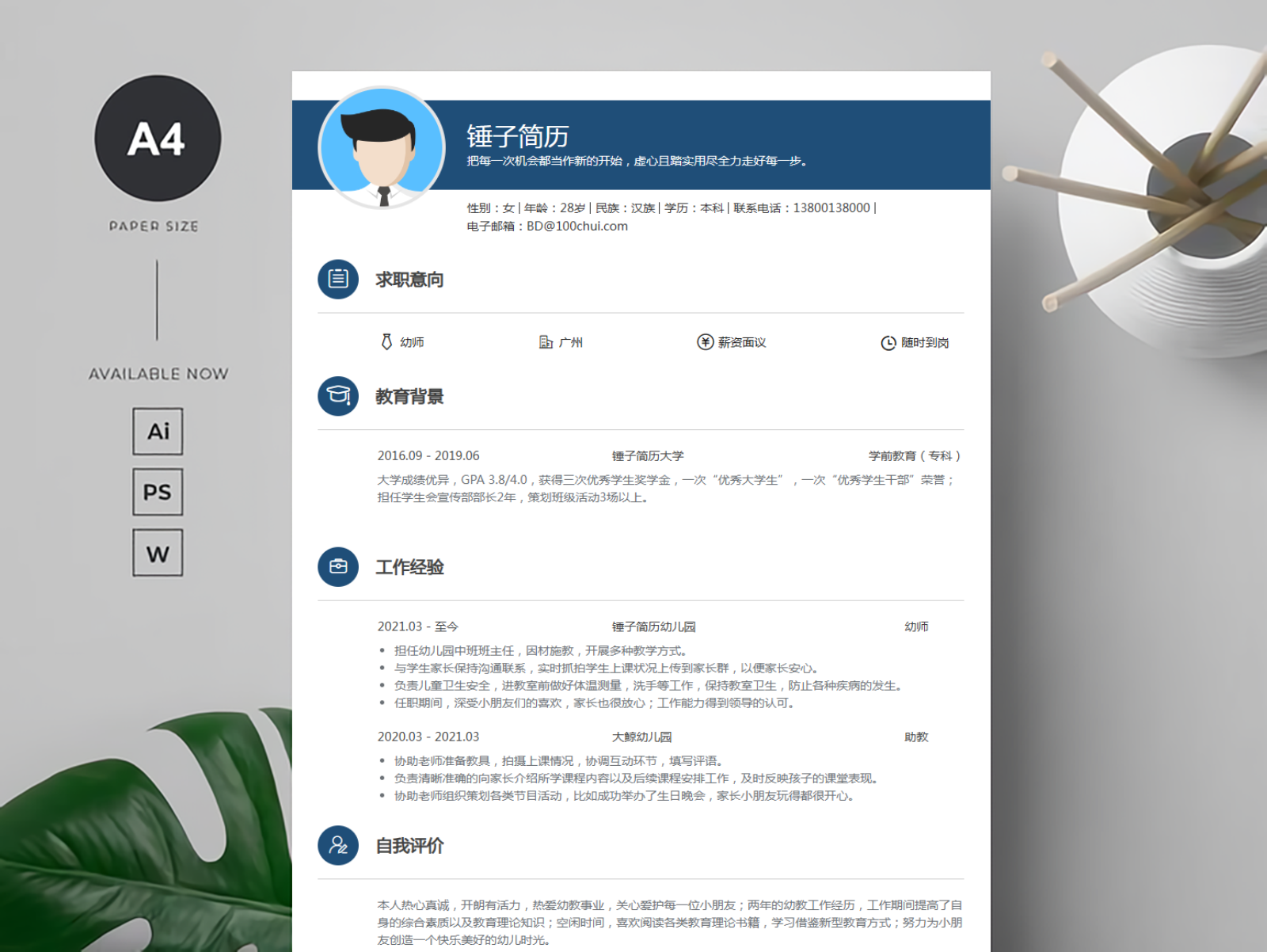Click the building icon beside 广州
Viewport: 1267px width, 952px height.
(x=546, y=342)
